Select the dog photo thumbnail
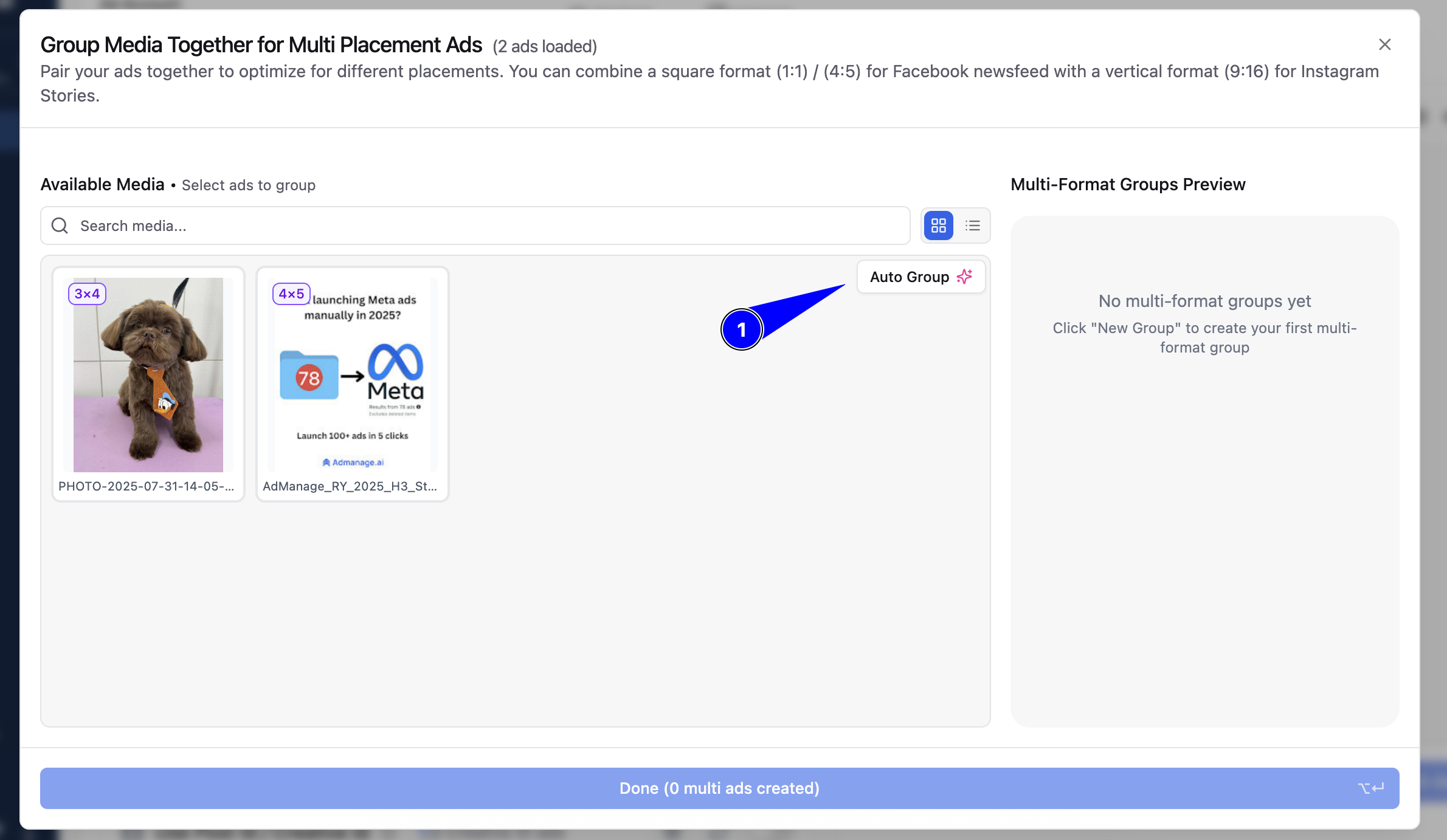The image size is (1447, 840). tap(148, 375)
